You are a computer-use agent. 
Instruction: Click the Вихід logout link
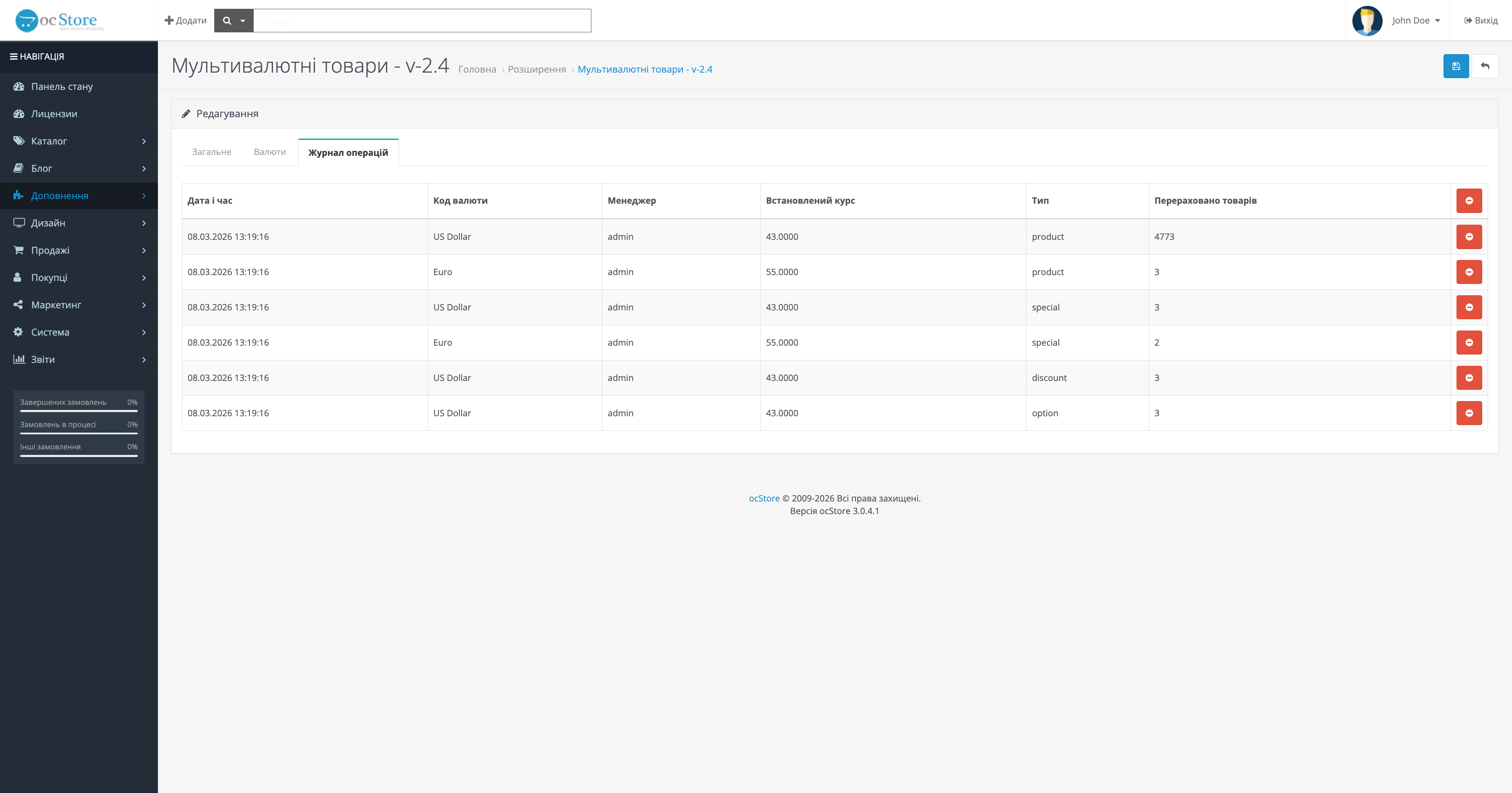click(x=1480, y=21)
